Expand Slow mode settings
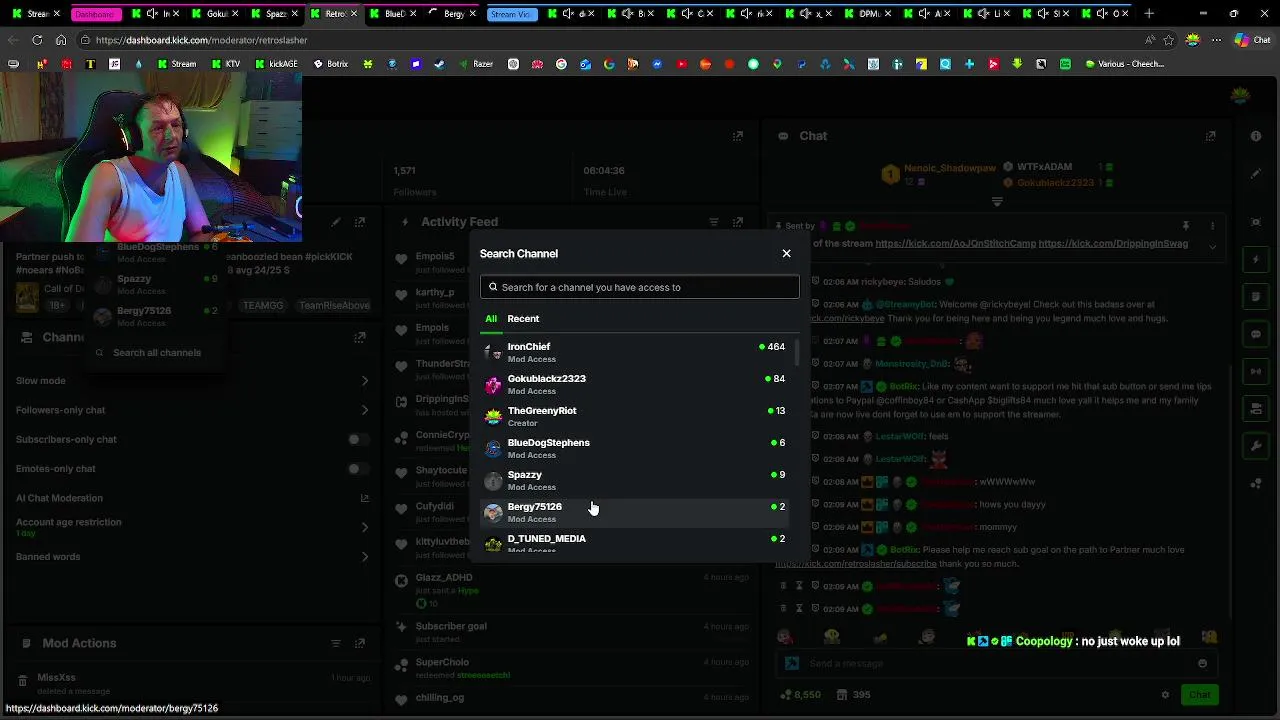This screenshot has width=1280, height=720. [x=365, y=381]
